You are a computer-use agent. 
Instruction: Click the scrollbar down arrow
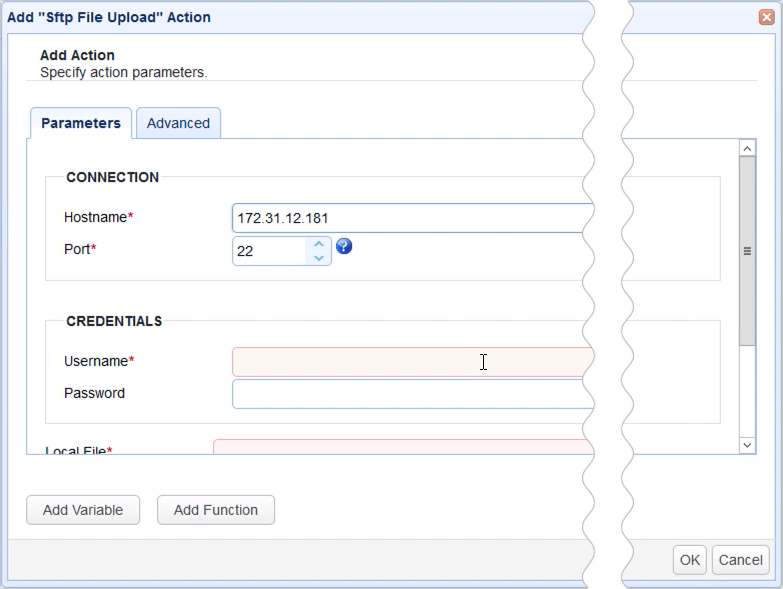point(747,445)
